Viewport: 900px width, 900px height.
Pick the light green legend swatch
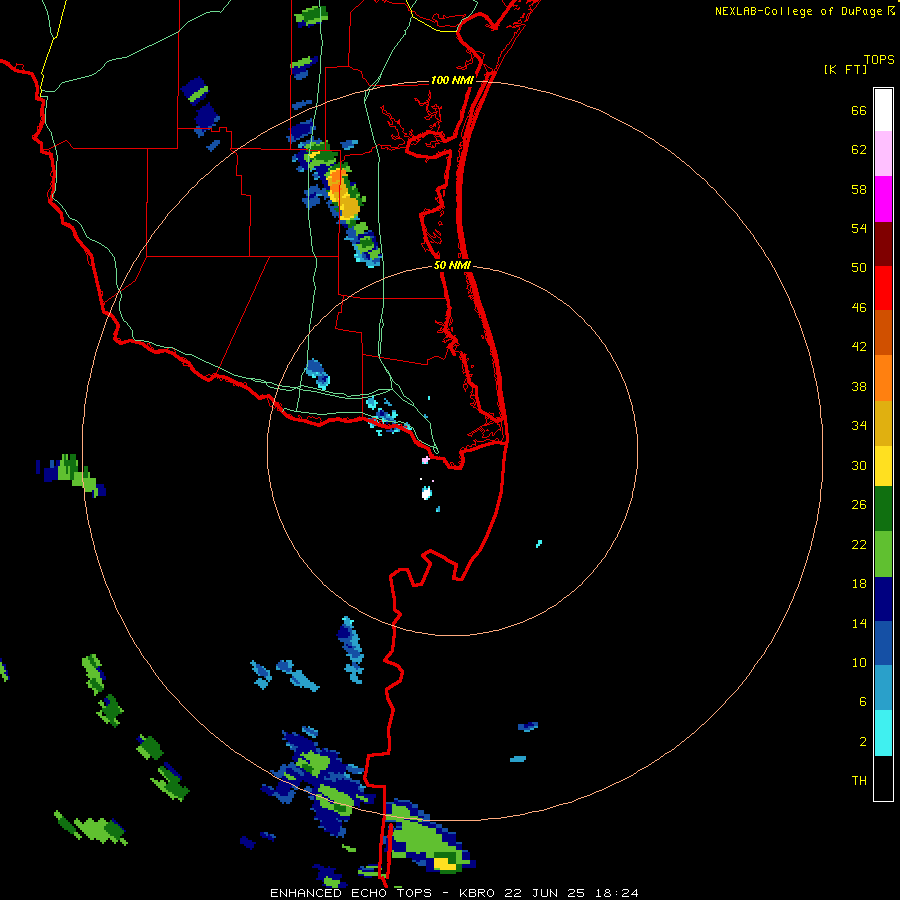click(883, 554)
